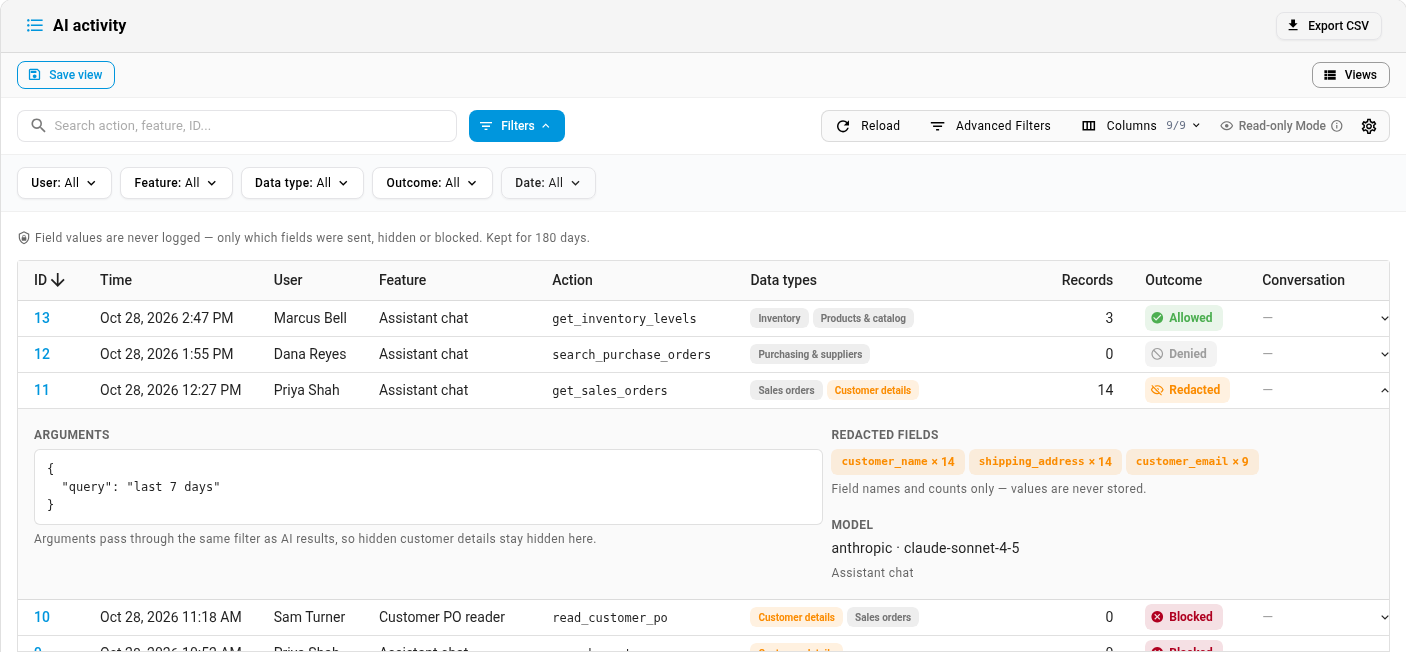Click the ID column sort arrow
This screenshot has height=652, width=1406.
[58, 280]
